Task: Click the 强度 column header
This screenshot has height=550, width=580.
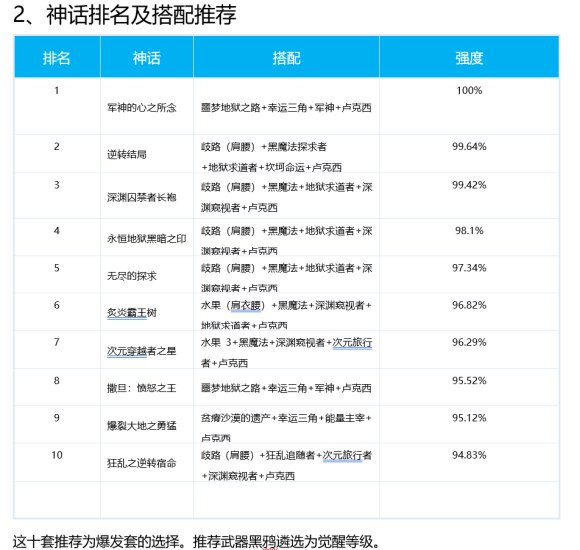Action: click(469, 58)
